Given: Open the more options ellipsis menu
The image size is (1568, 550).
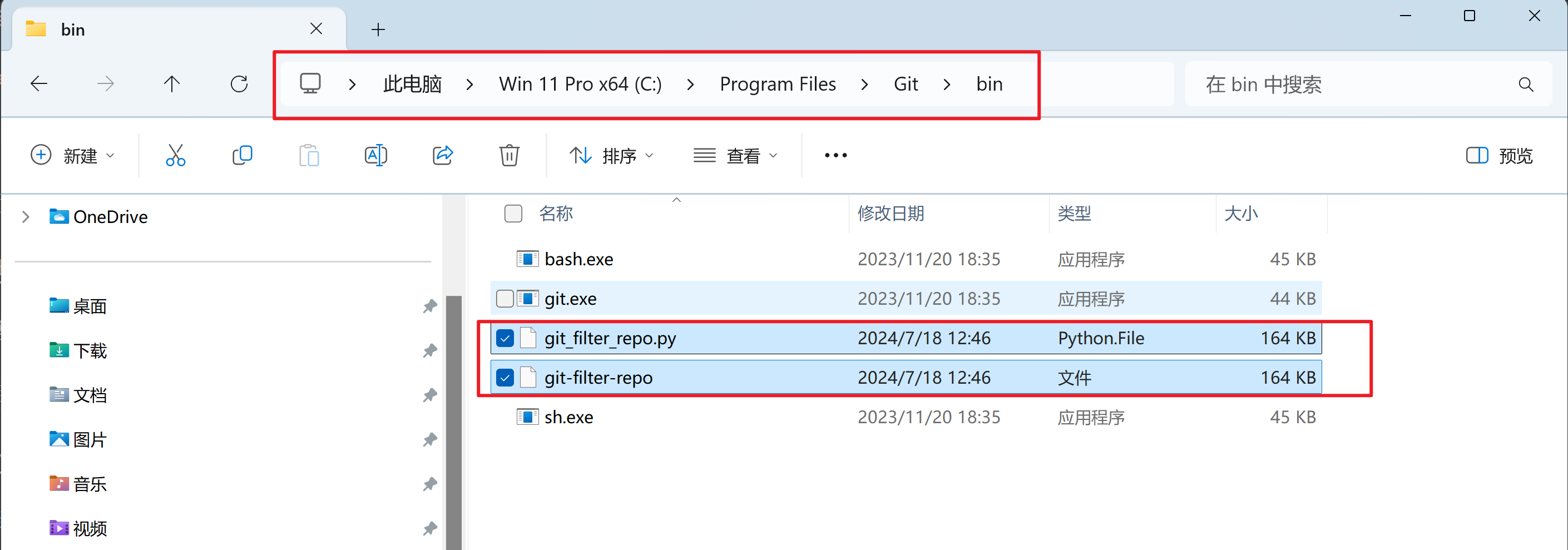Looking at the screenshot, I should point(836,155).
